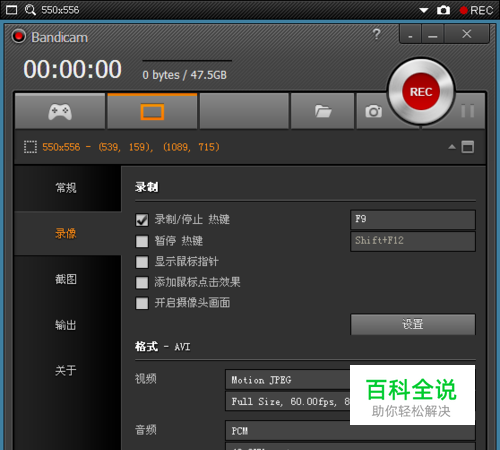This screenshot has height=450, width=500.
Task: Click the top bar rectangle window icon
Action: coord(11,10)
